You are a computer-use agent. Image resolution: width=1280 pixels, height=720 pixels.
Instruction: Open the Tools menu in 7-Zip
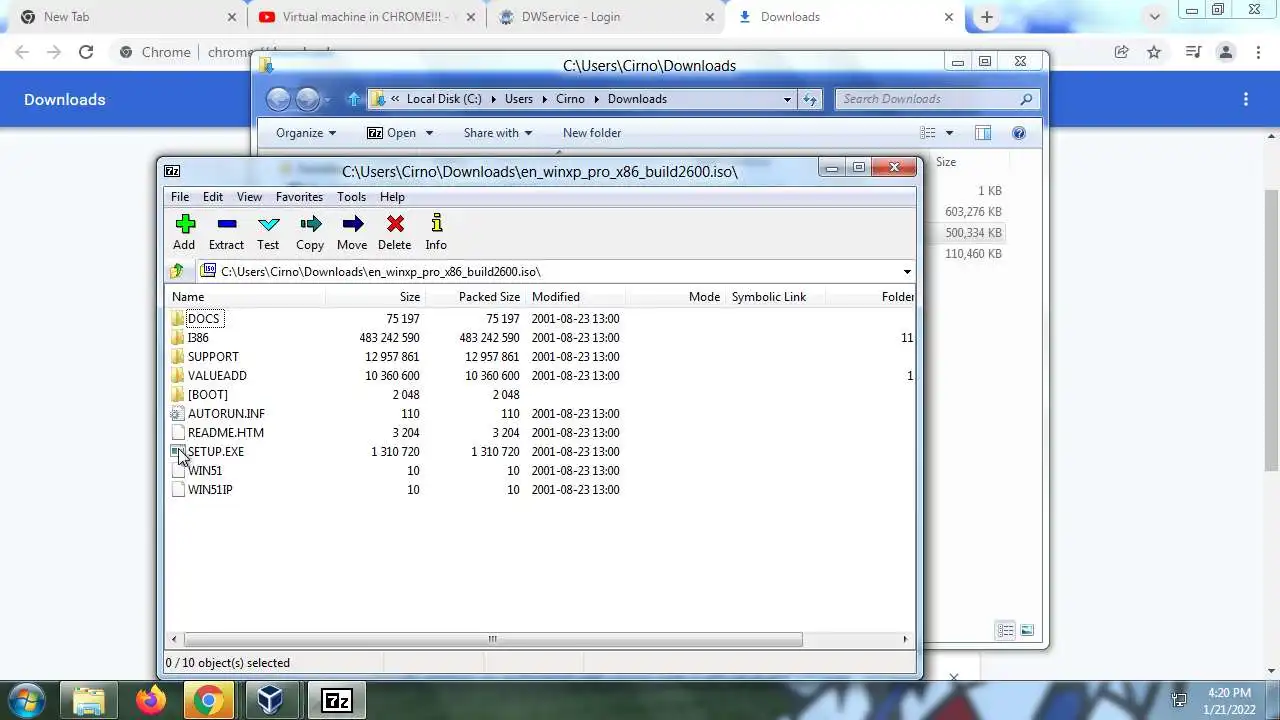coord(351,197)
